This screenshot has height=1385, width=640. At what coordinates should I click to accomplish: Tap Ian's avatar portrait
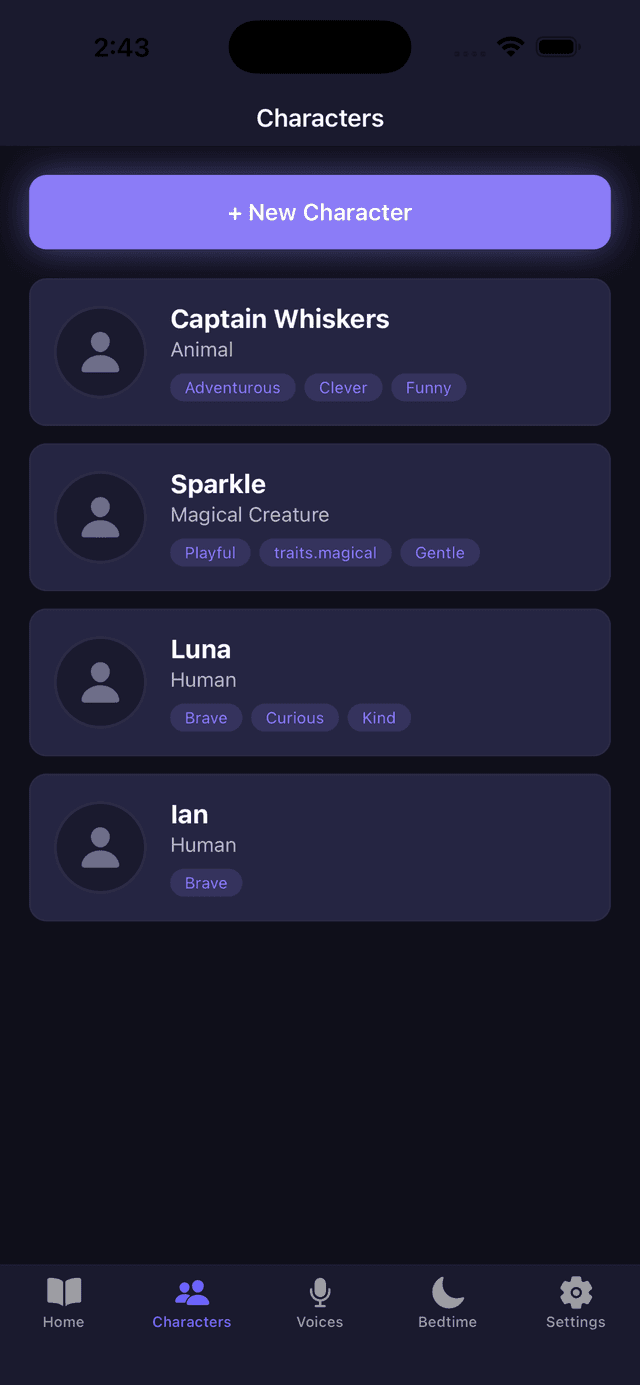coord(100,847)
